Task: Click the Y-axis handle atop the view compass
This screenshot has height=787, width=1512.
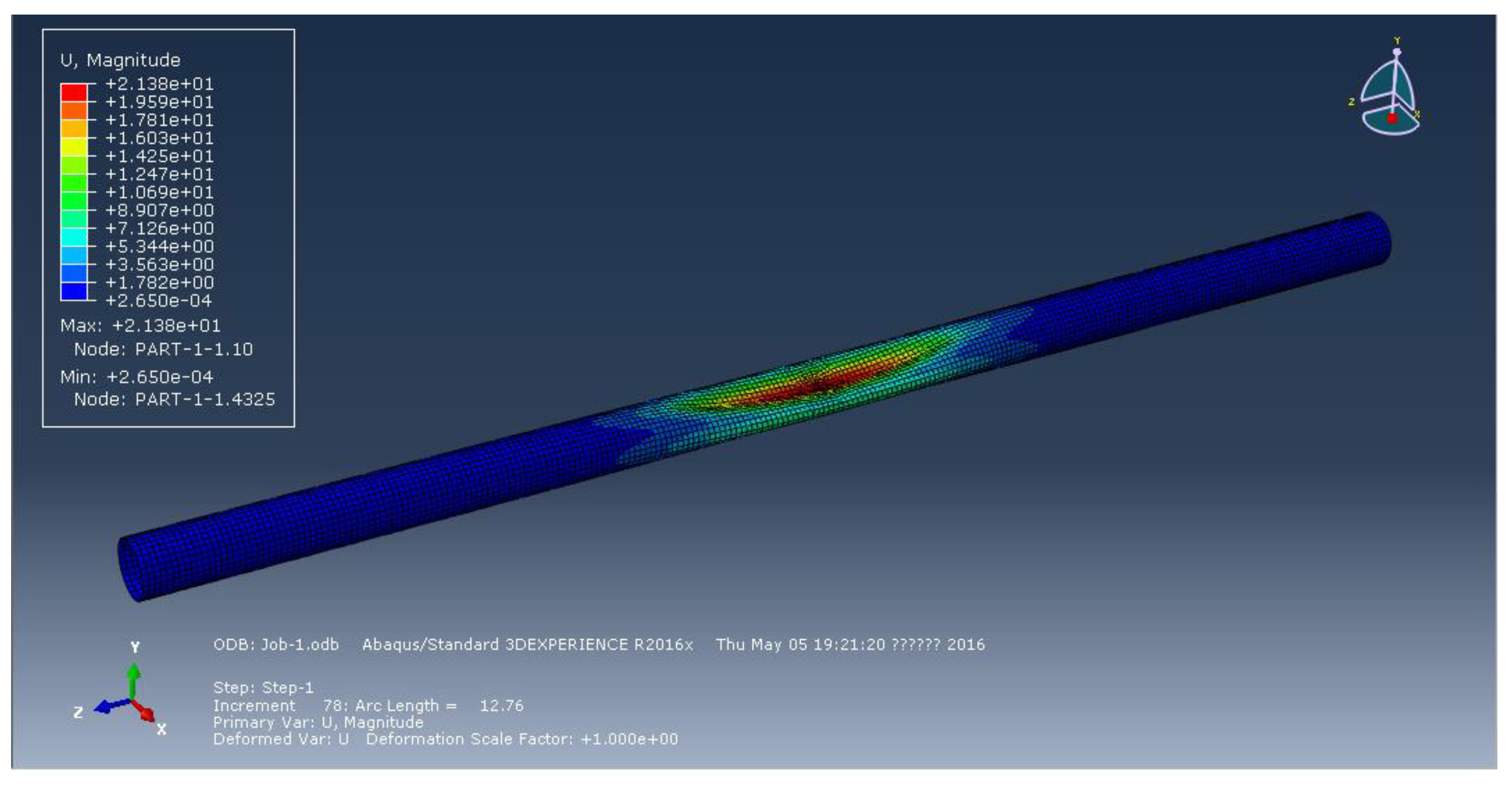Action: click(x=1397, y=52)
